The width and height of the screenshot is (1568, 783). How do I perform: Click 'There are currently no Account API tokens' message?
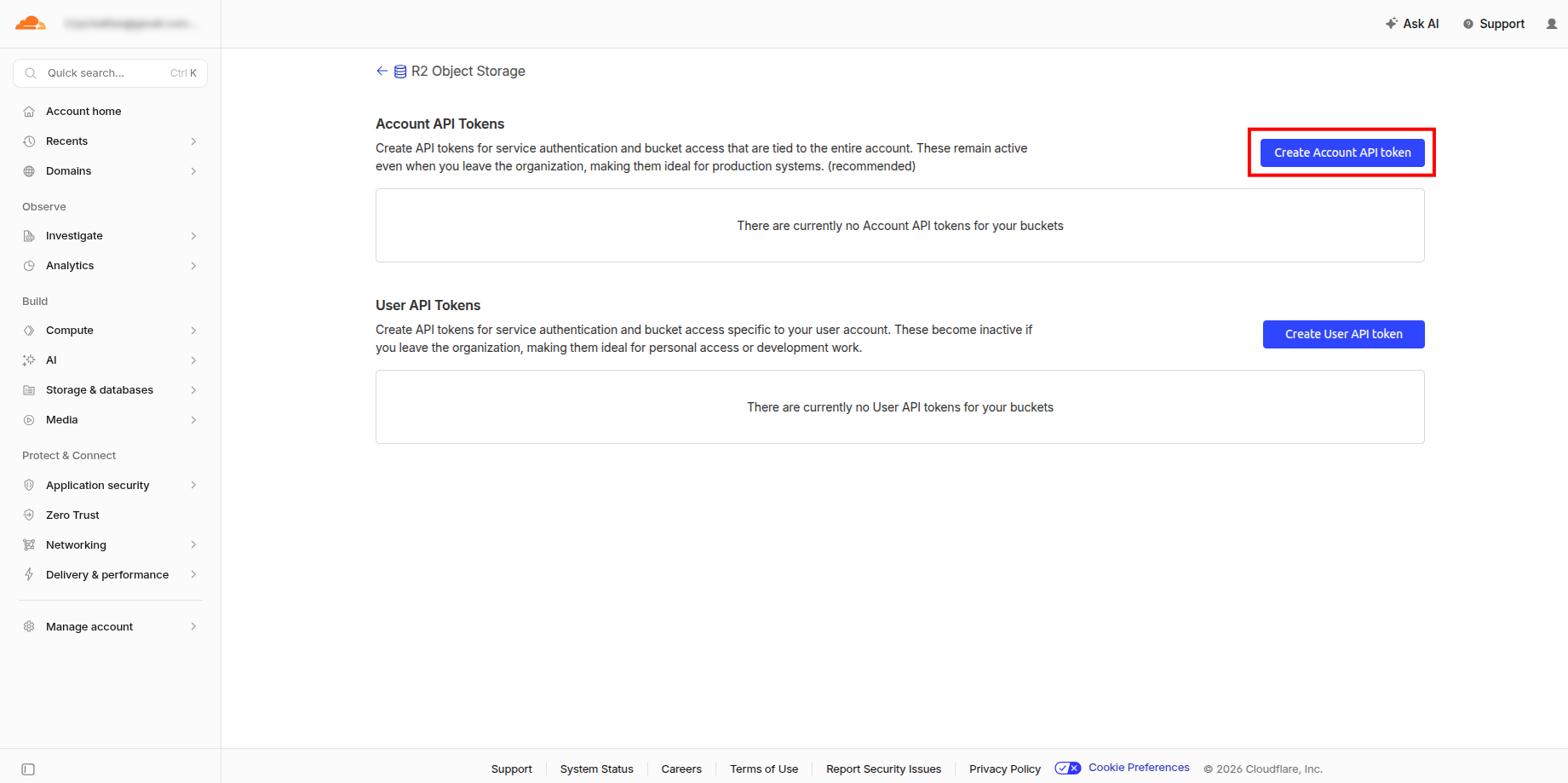coord(900,226)
